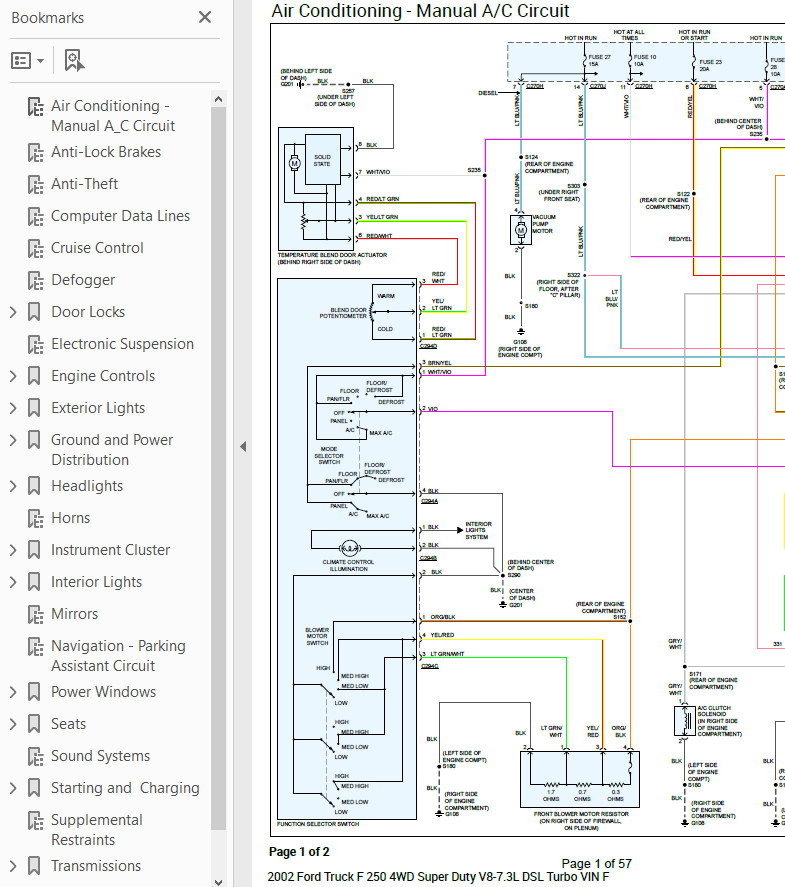Click the Sound Systems bookmark icon
Screen dimensions: 785x887
point(35,756)
